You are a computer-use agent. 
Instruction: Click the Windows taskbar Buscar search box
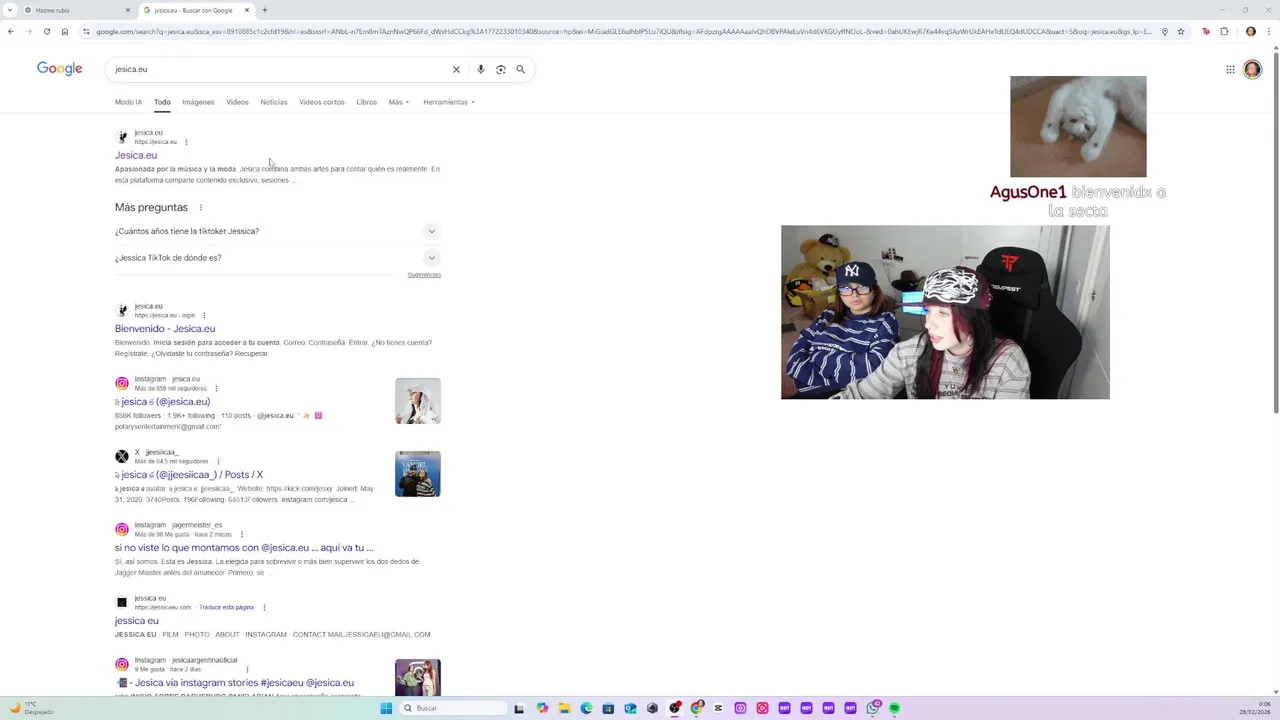tap(453, 708)
